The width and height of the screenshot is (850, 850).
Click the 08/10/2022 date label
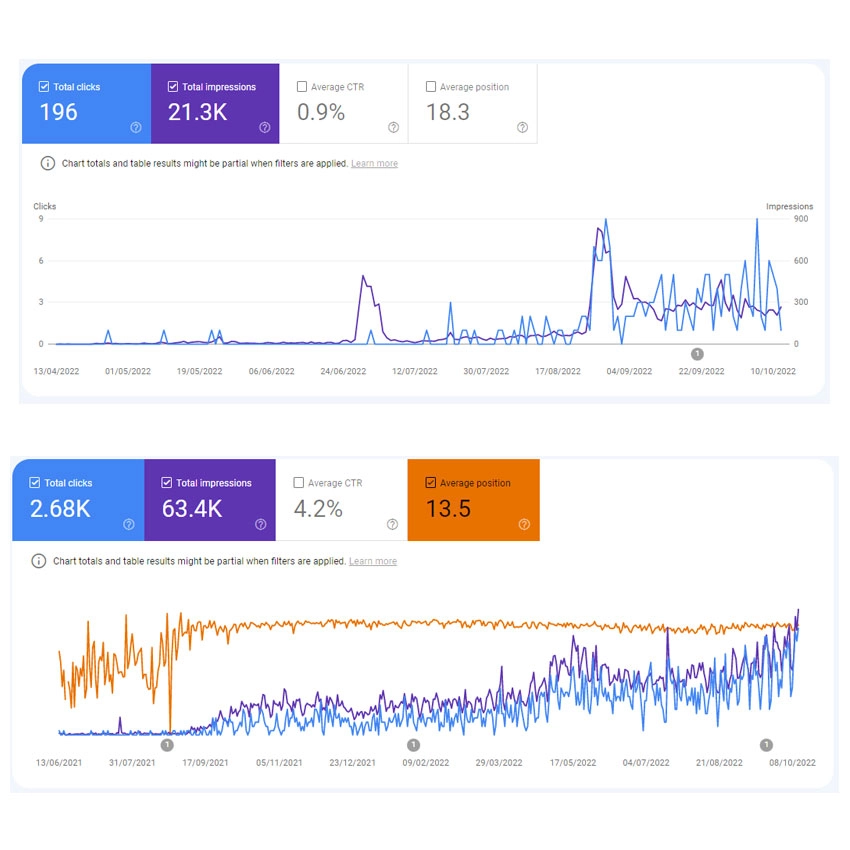point(793,763)
